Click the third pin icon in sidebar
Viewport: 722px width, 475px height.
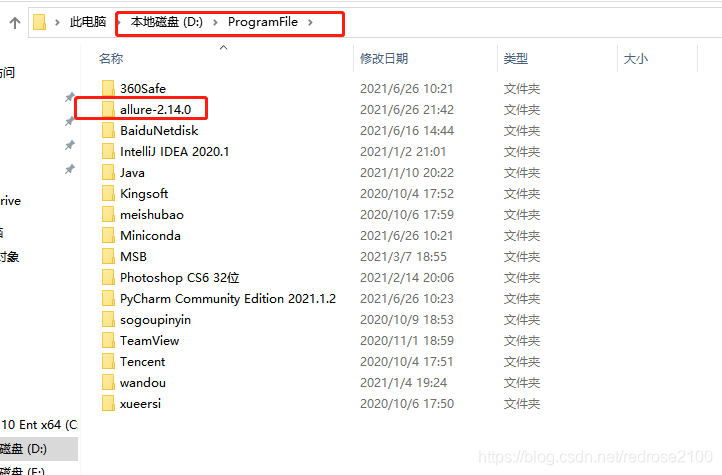click(70, 145)
